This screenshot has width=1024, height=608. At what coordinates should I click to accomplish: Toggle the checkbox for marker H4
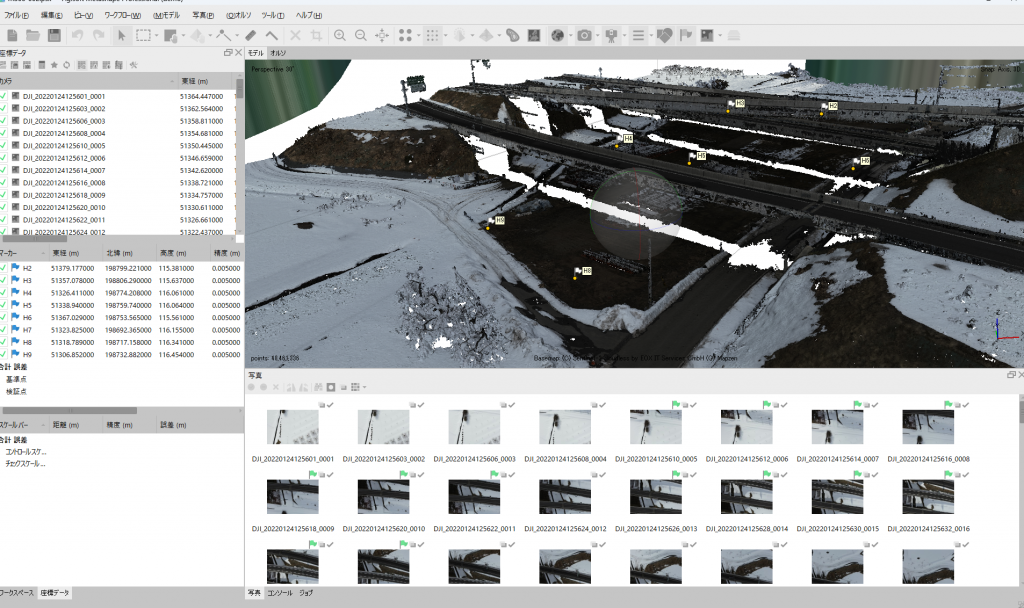click(4, 293)
